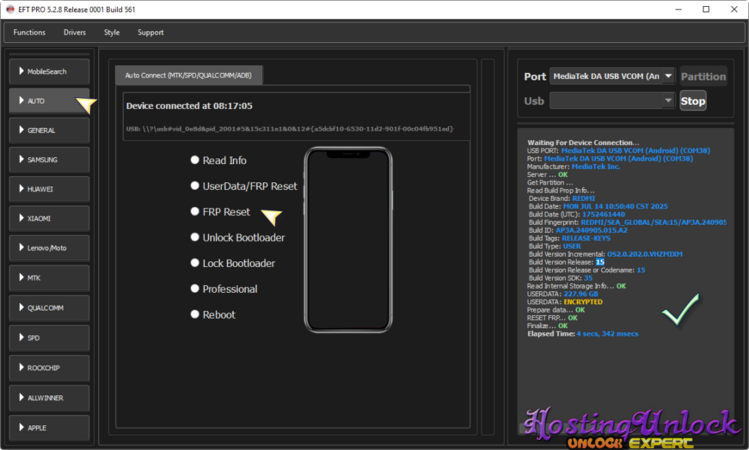This screenshot has height=450, width=749.
Task: Select the Unlock Bootloader option
Action: click(195, 238)
